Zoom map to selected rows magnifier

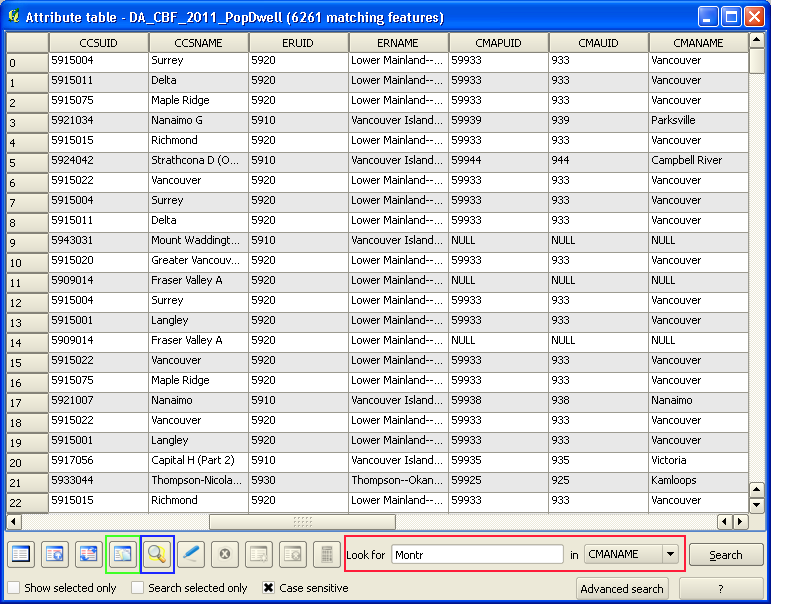click(x=157, y=554)
